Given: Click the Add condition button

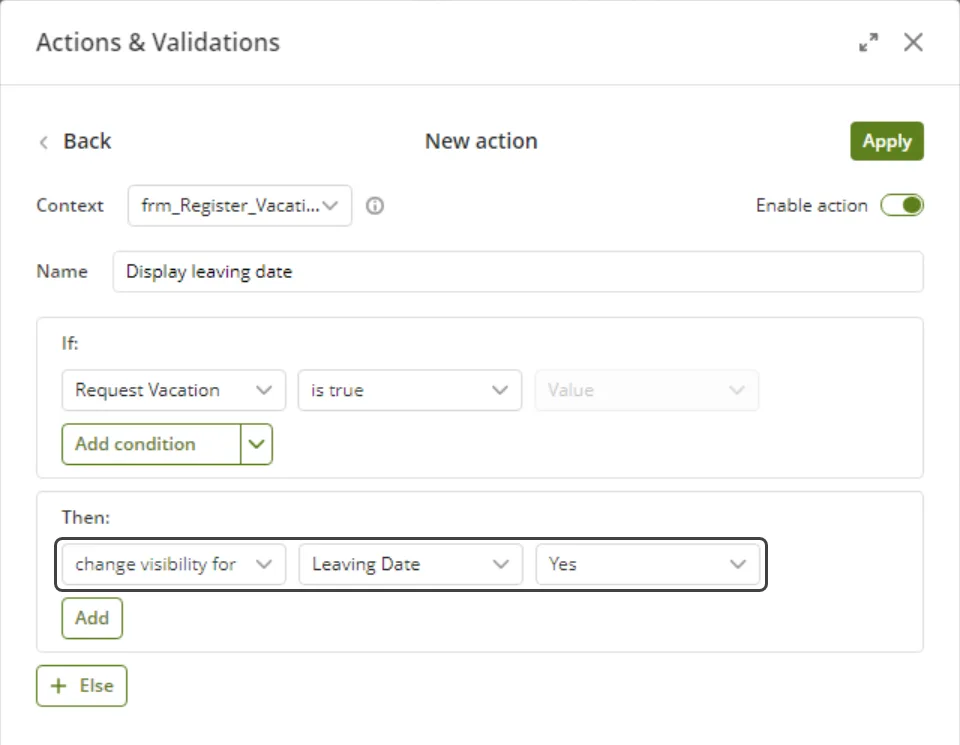Looking at the screenshot, I should click(x=151, y=444).
